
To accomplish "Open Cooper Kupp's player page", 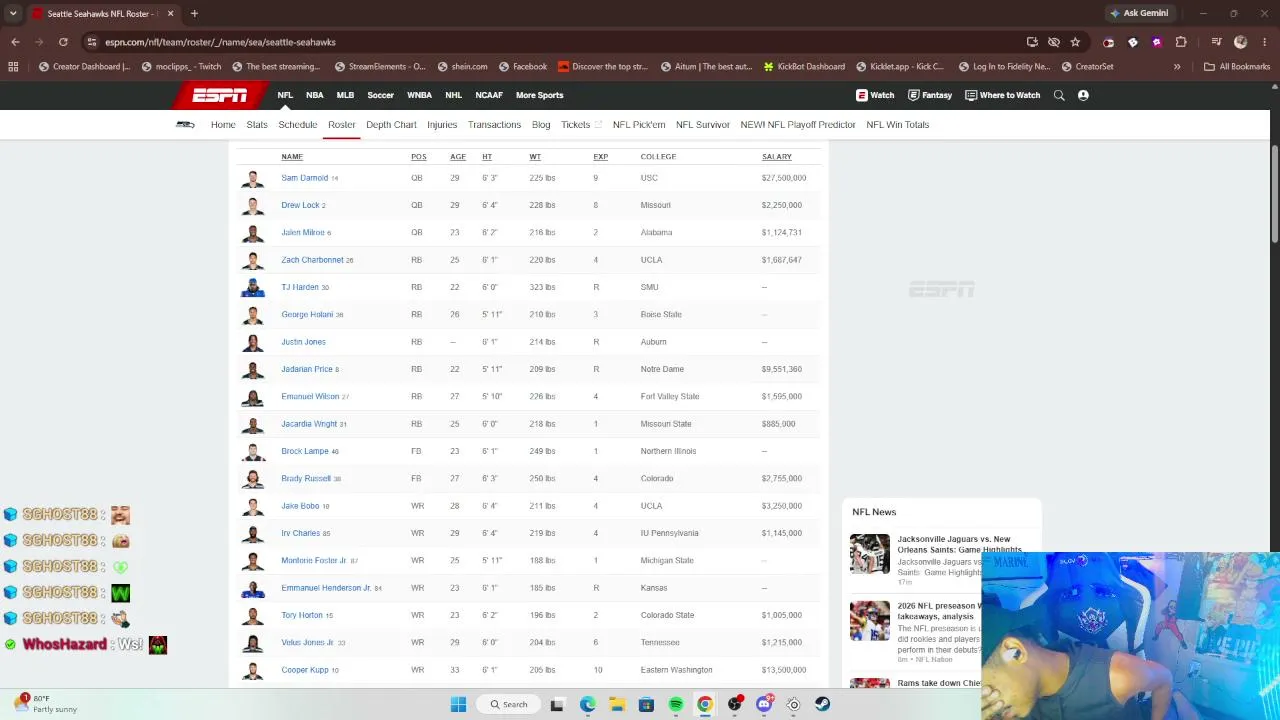I will tap(305, 670).
